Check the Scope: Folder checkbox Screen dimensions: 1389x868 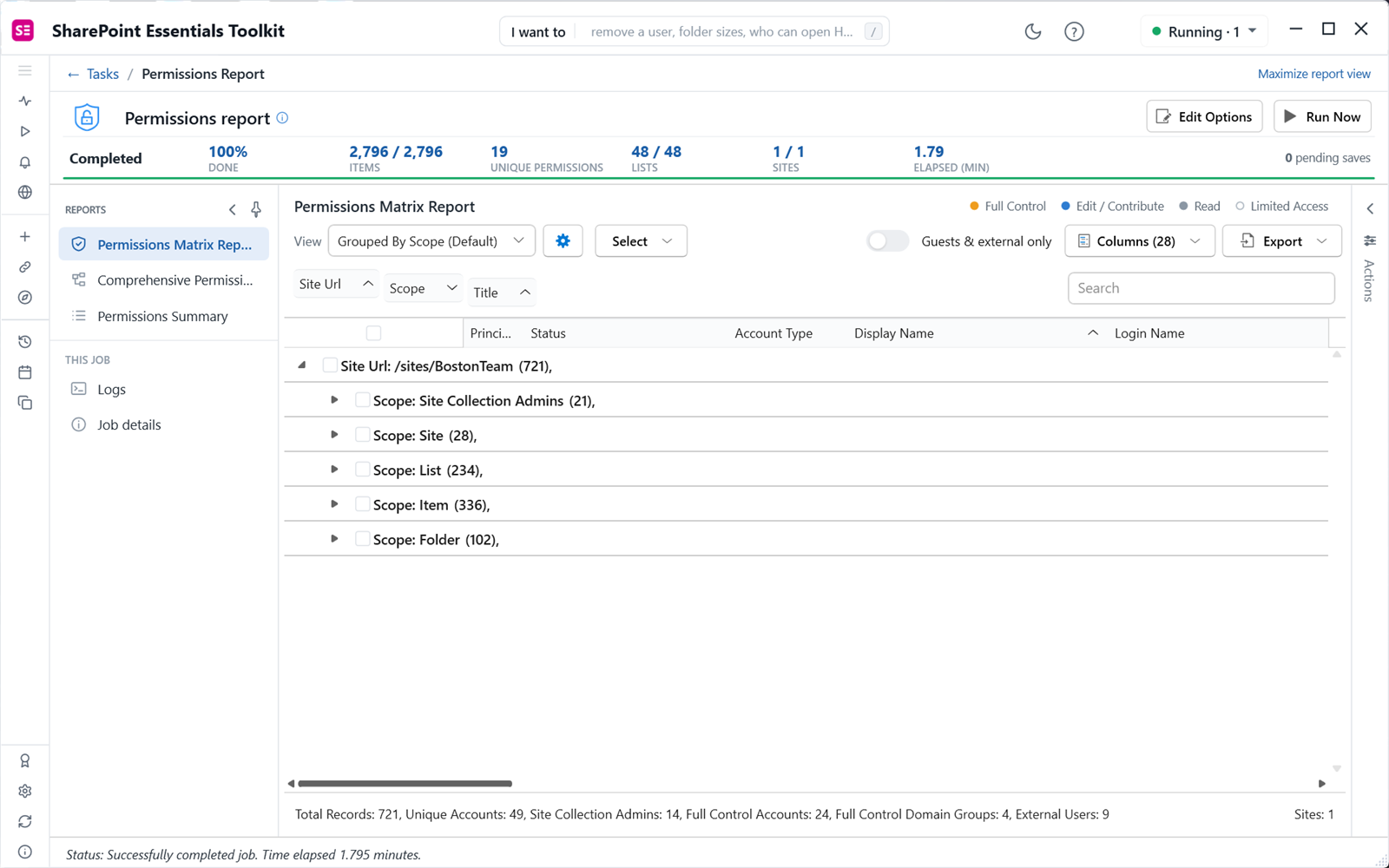tap(363, 539)
